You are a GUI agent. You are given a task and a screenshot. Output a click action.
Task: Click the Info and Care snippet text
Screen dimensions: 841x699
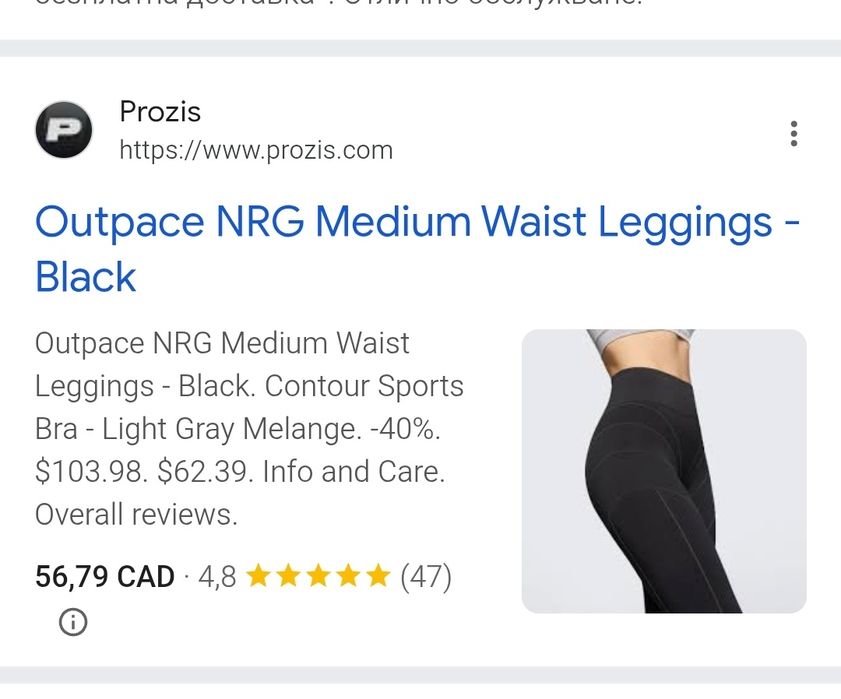pyautogui.click(x=354, y=472)
